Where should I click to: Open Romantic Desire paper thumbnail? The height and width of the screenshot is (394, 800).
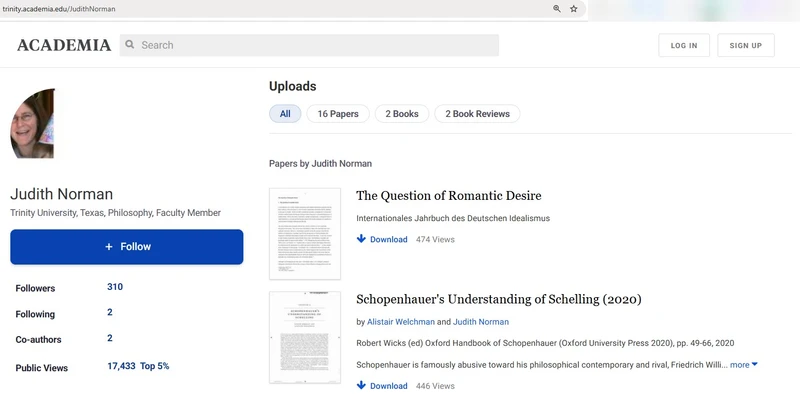(305, 234)
